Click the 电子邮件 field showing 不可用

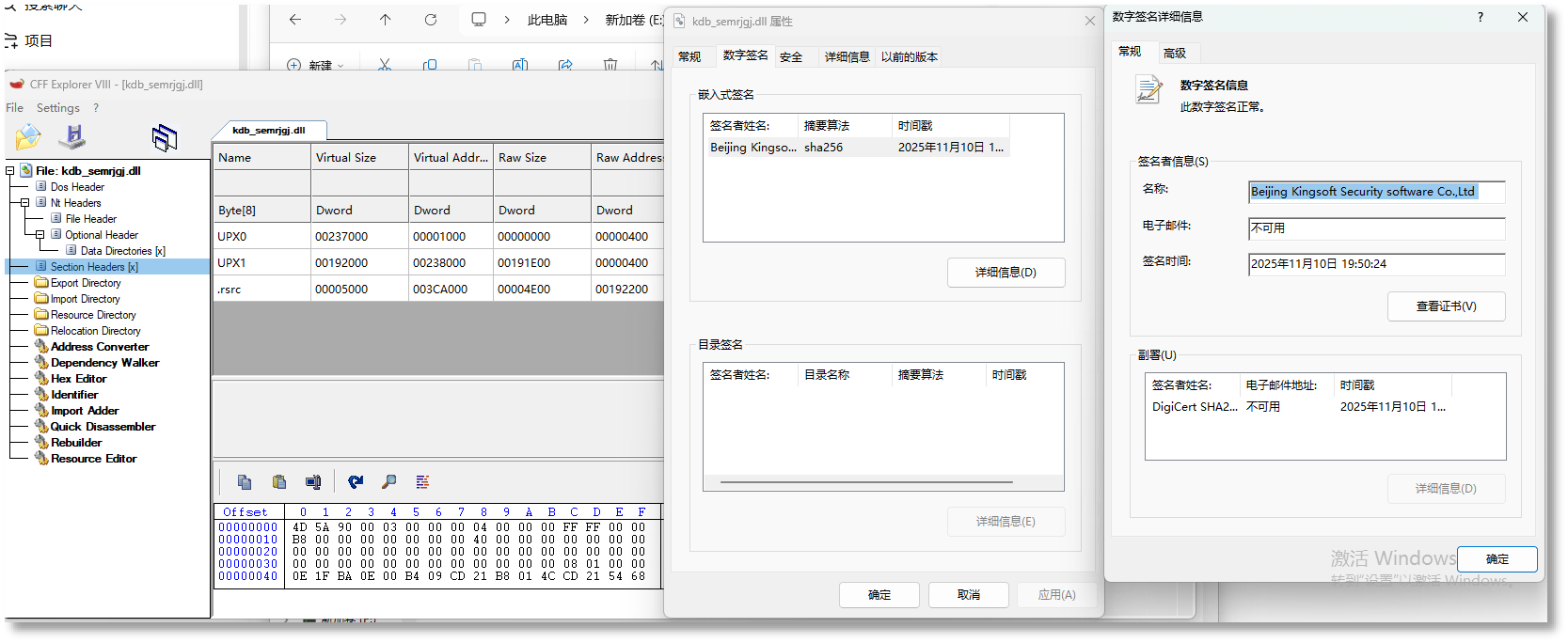point(1376,228)
